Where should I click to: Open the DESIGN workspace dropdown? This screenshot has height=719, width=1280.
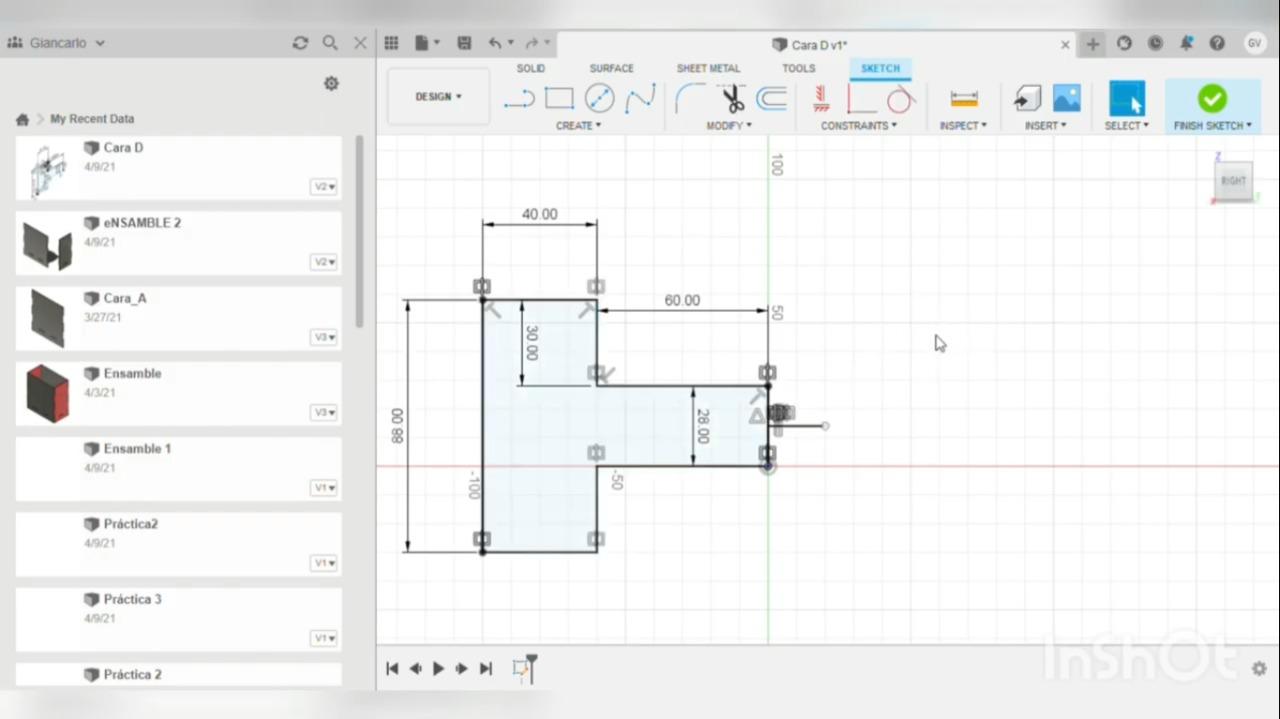pyautogui.click(x=439, y=97)
